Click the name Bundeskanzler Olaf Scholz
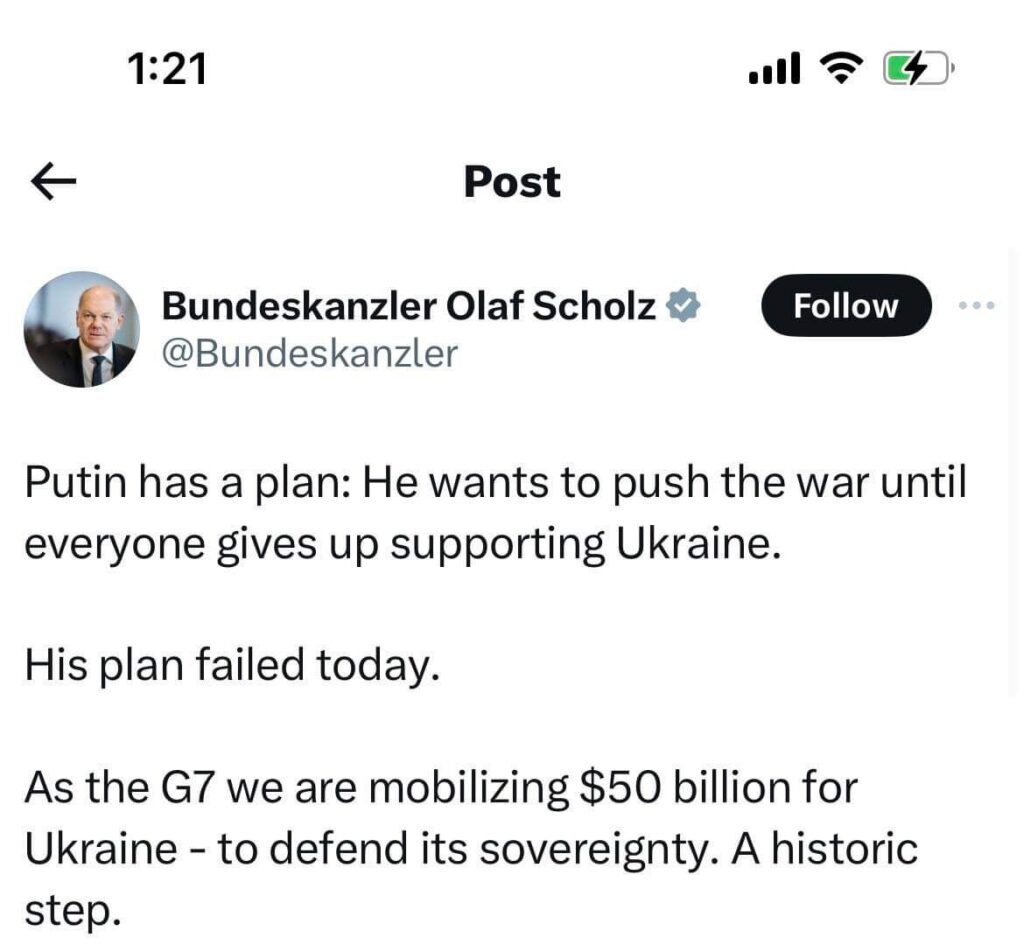Image resolution: width=1024 pixels, height=952 pixels. (408, 306)
